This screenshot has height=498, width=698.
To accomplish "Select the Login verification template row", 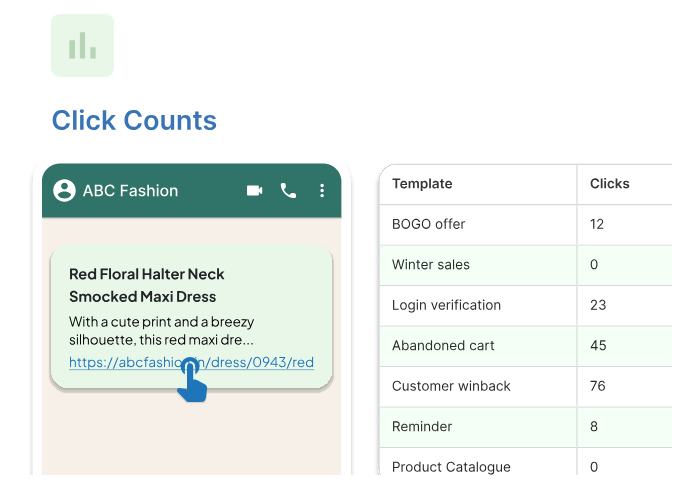I will click(526, 305).
